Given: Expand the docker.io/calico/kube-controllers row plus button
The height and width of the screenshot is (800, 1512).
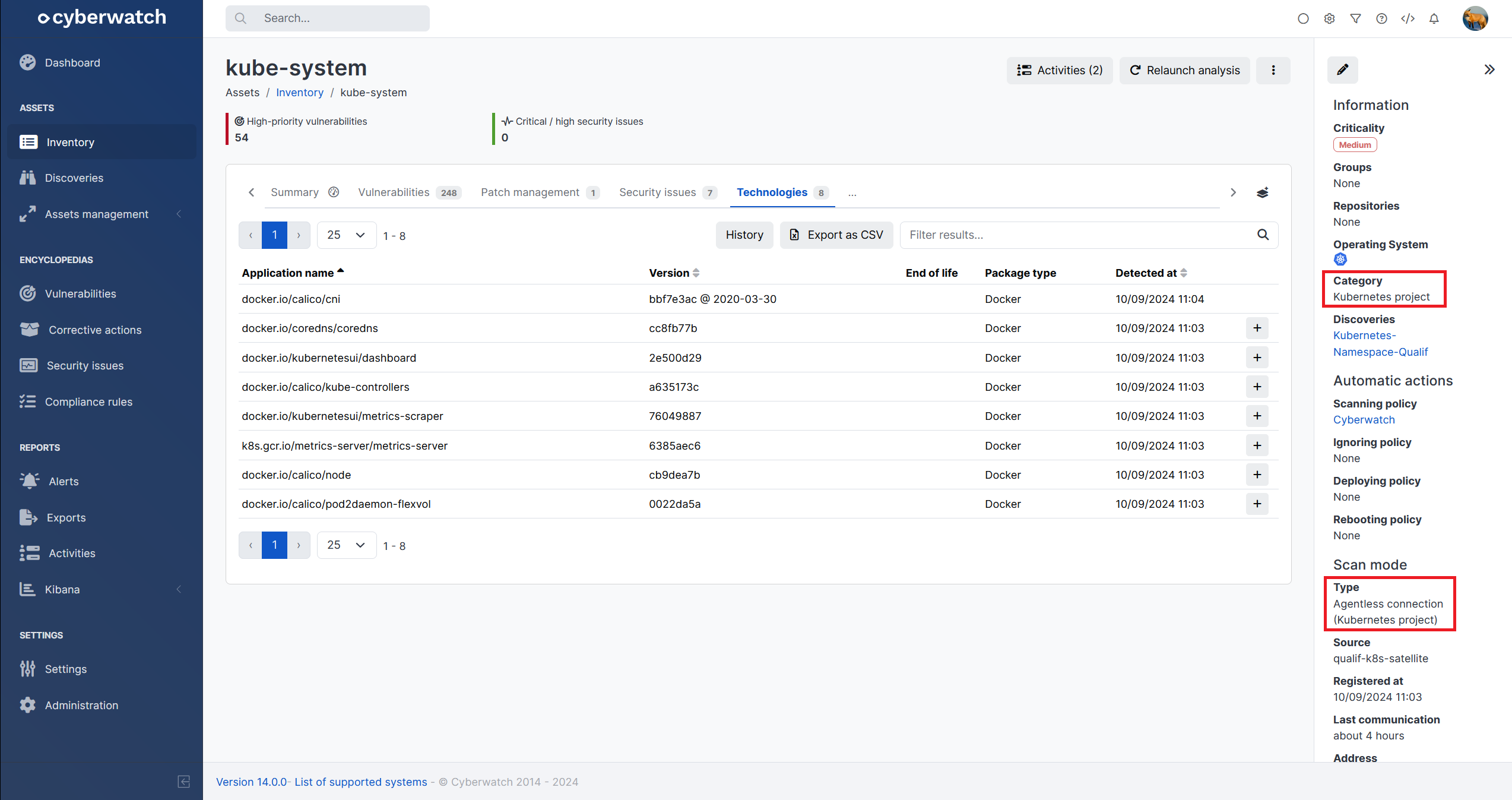Looking at the screenshot, I should [x=1257, y=387].
